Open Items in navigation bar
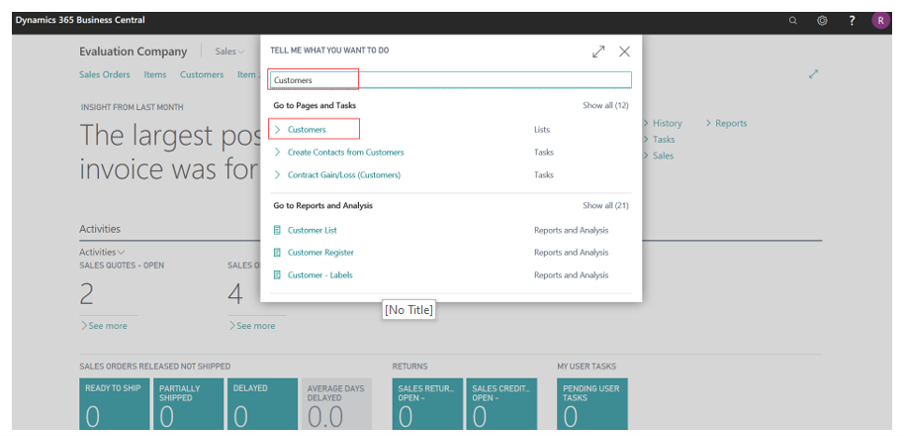 click(x=155, y=74)
